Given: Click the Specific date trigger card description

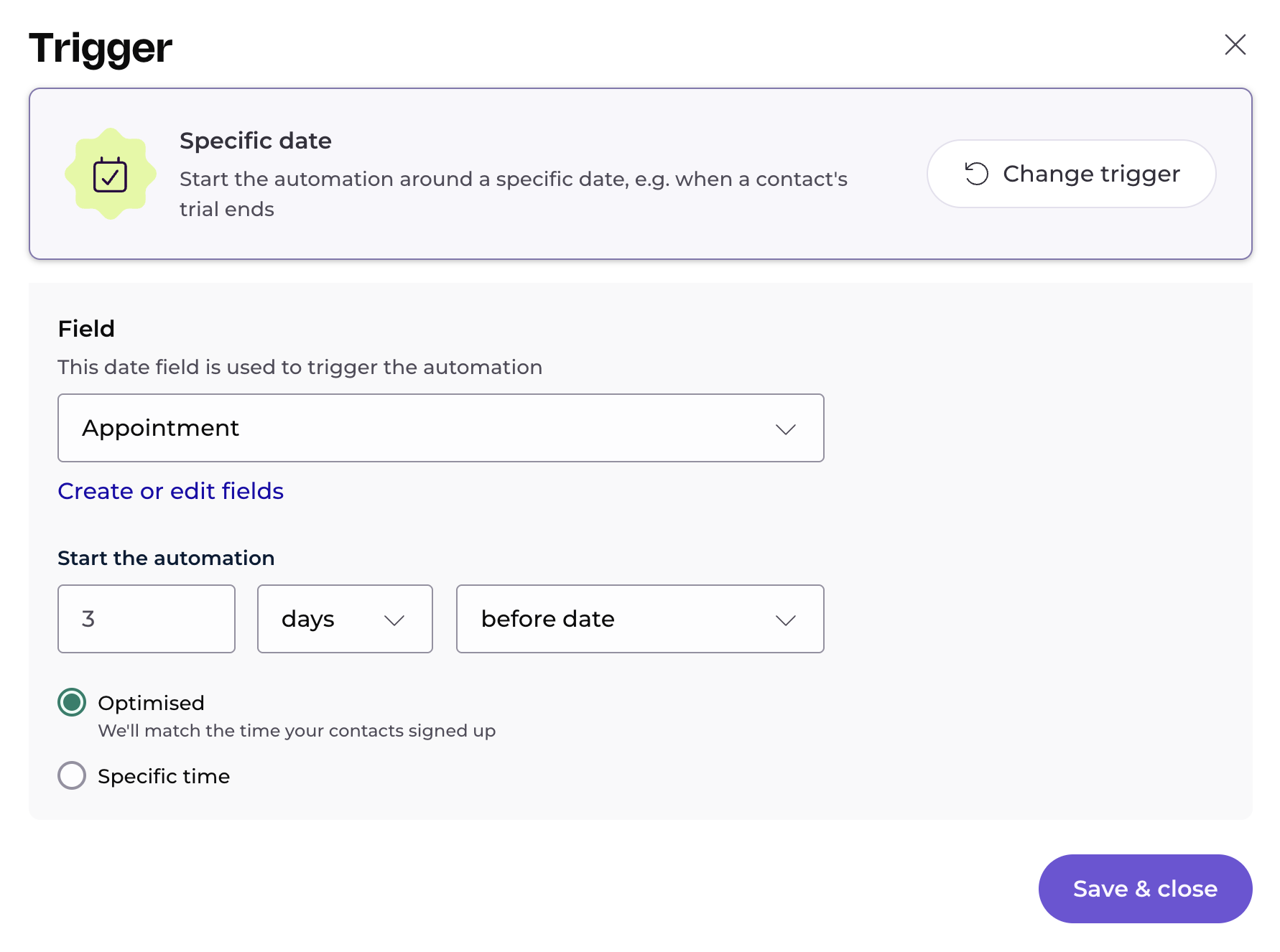Looking at the screenshot, I should click(x=513, y=194).
